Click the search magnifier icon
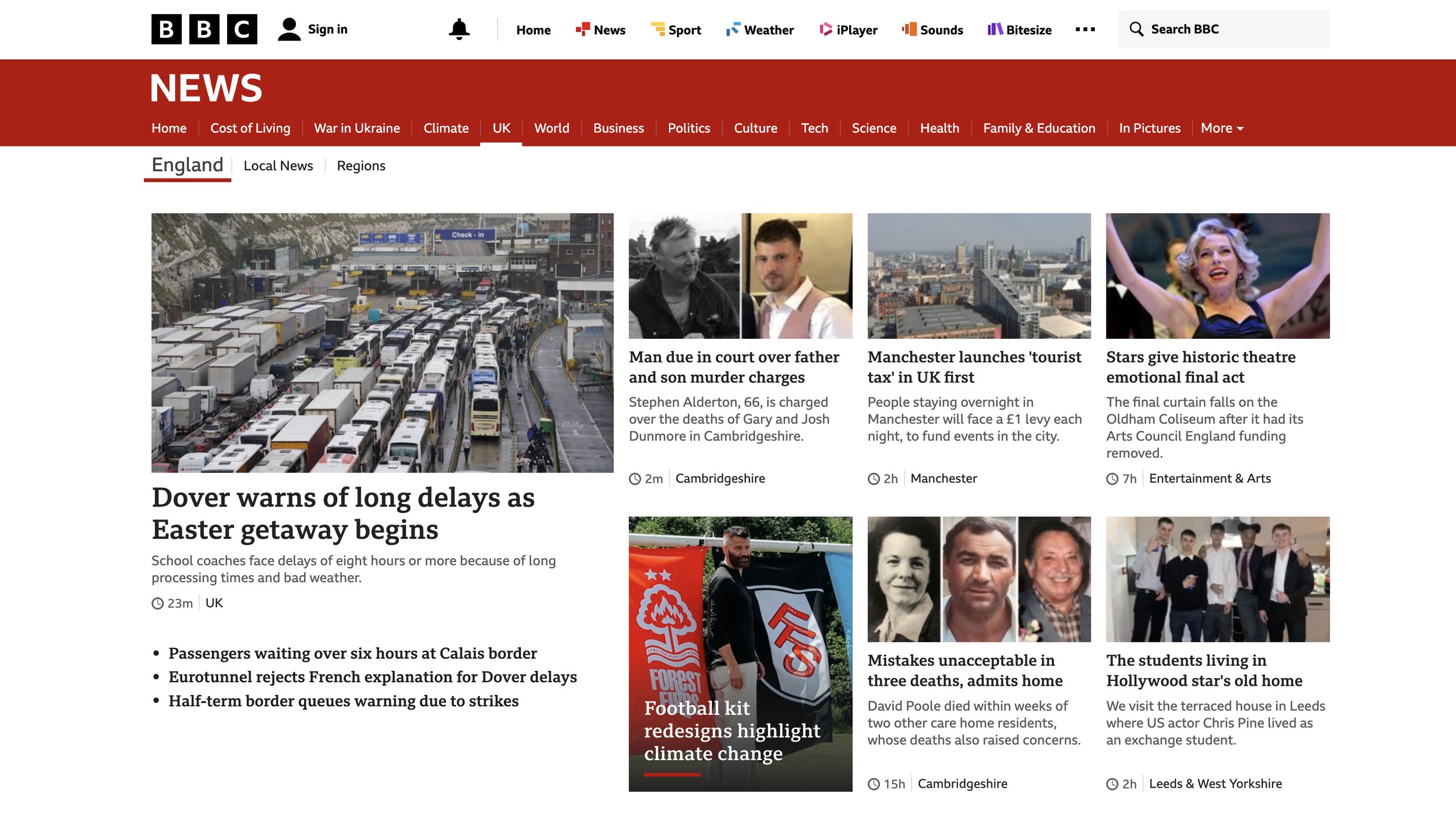 1136,29
